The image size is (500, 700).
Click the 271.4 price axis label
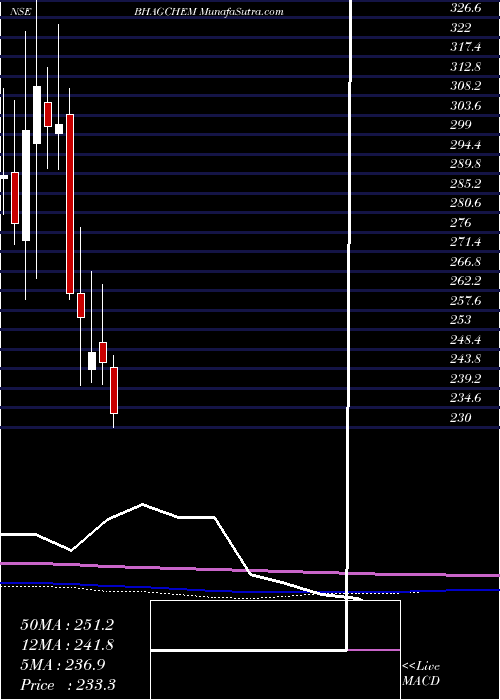coord(465,242)
